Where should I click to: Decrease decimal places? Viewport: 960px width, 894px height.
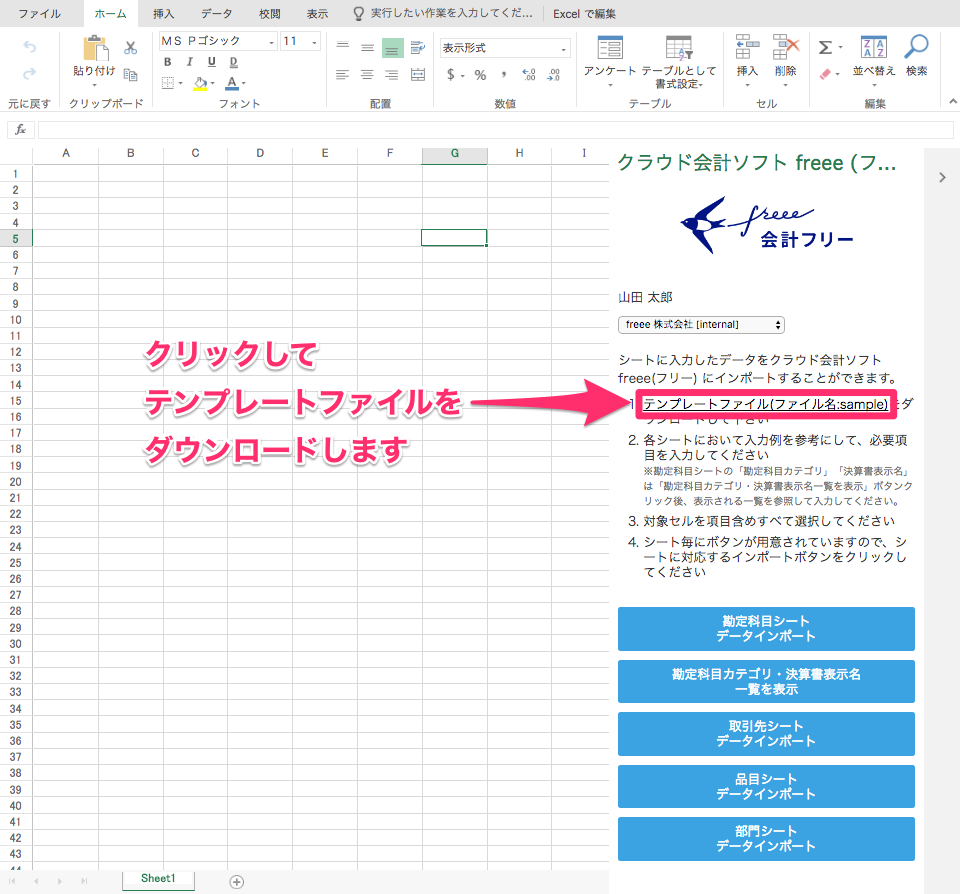[x=553, y=75]
